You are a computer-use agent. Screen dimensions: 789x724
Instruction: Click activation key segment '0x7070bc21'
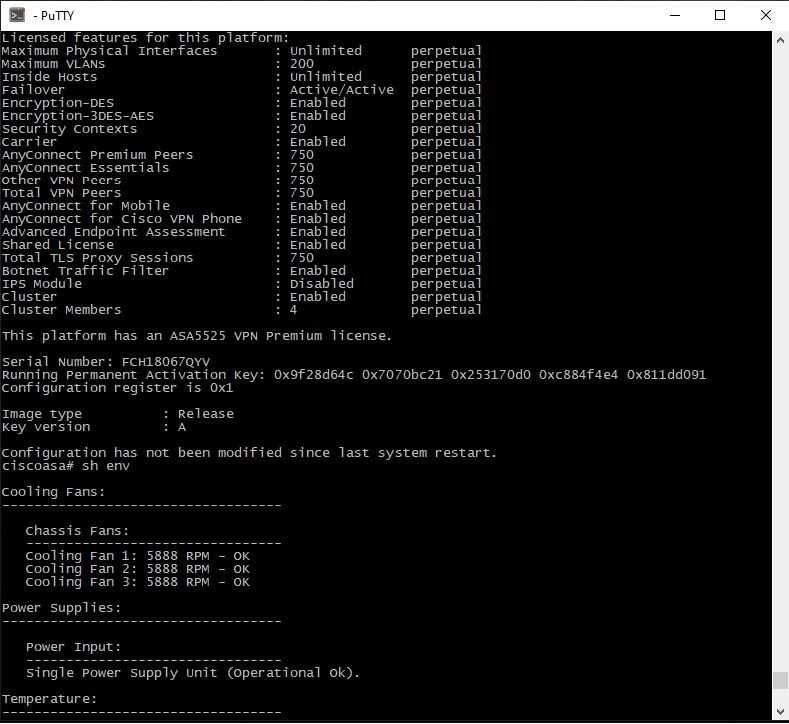point(402,375)
